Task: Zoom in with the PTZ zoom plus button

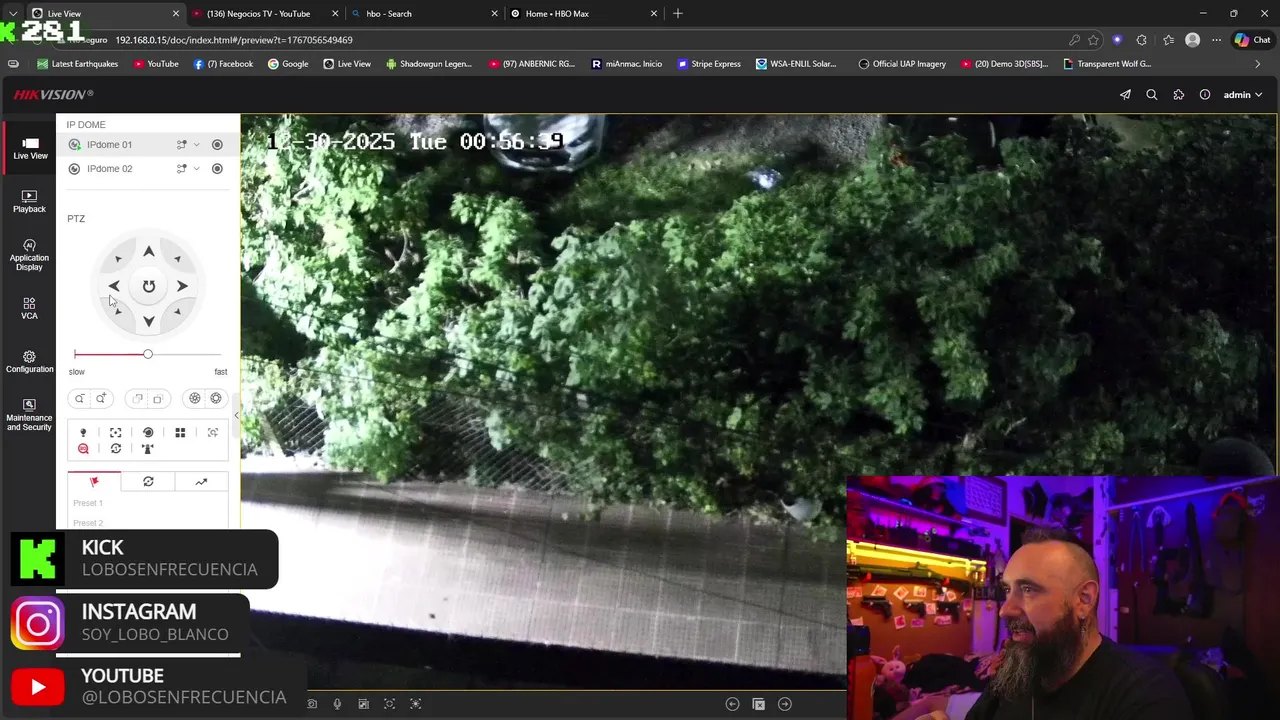Action: [101, 398]
